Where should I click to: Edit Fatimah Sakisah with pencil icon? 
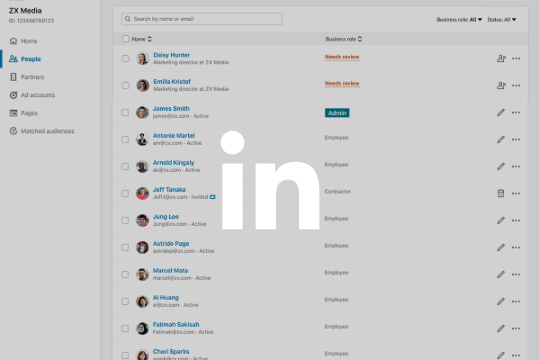pos(501,328)
